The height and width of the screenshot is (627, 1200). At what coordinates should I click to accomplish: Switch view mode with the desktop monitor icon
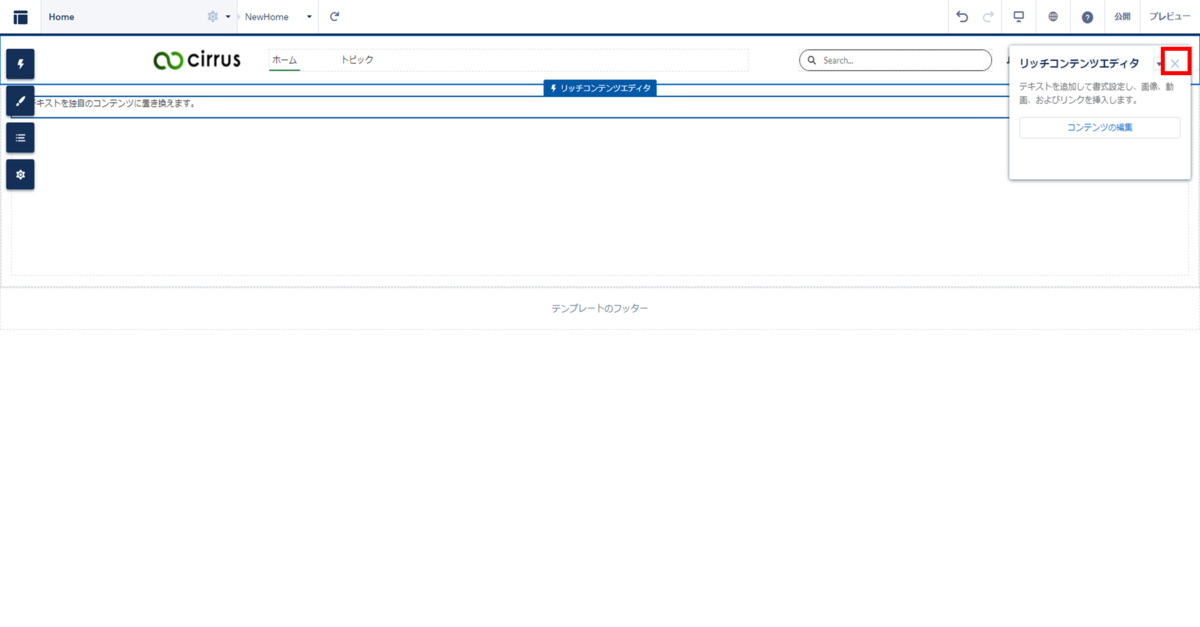point(1020,17)
